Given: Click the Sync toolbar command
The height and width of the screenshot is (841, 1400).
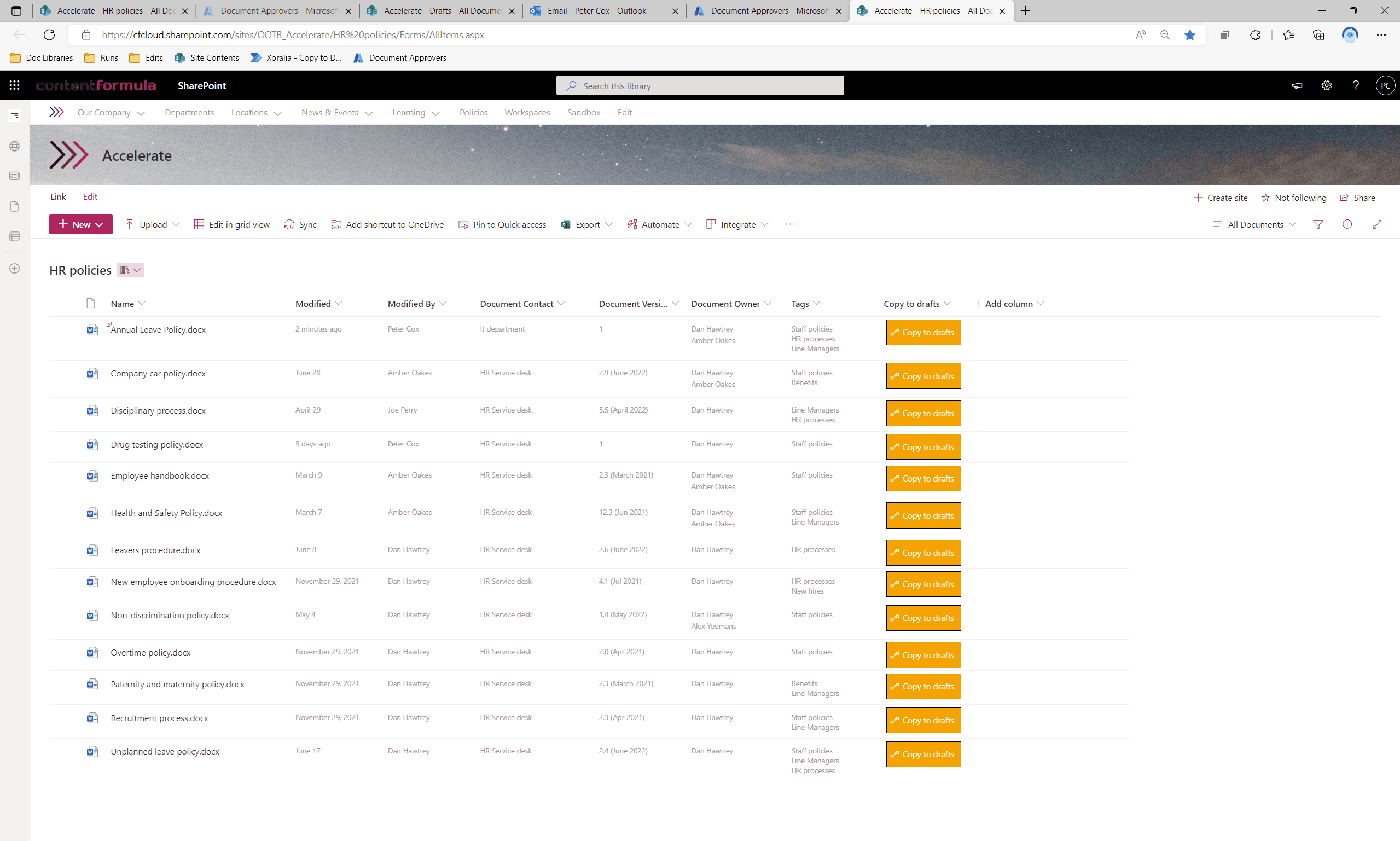Looking at the screenshot, I should coord(300,224).
